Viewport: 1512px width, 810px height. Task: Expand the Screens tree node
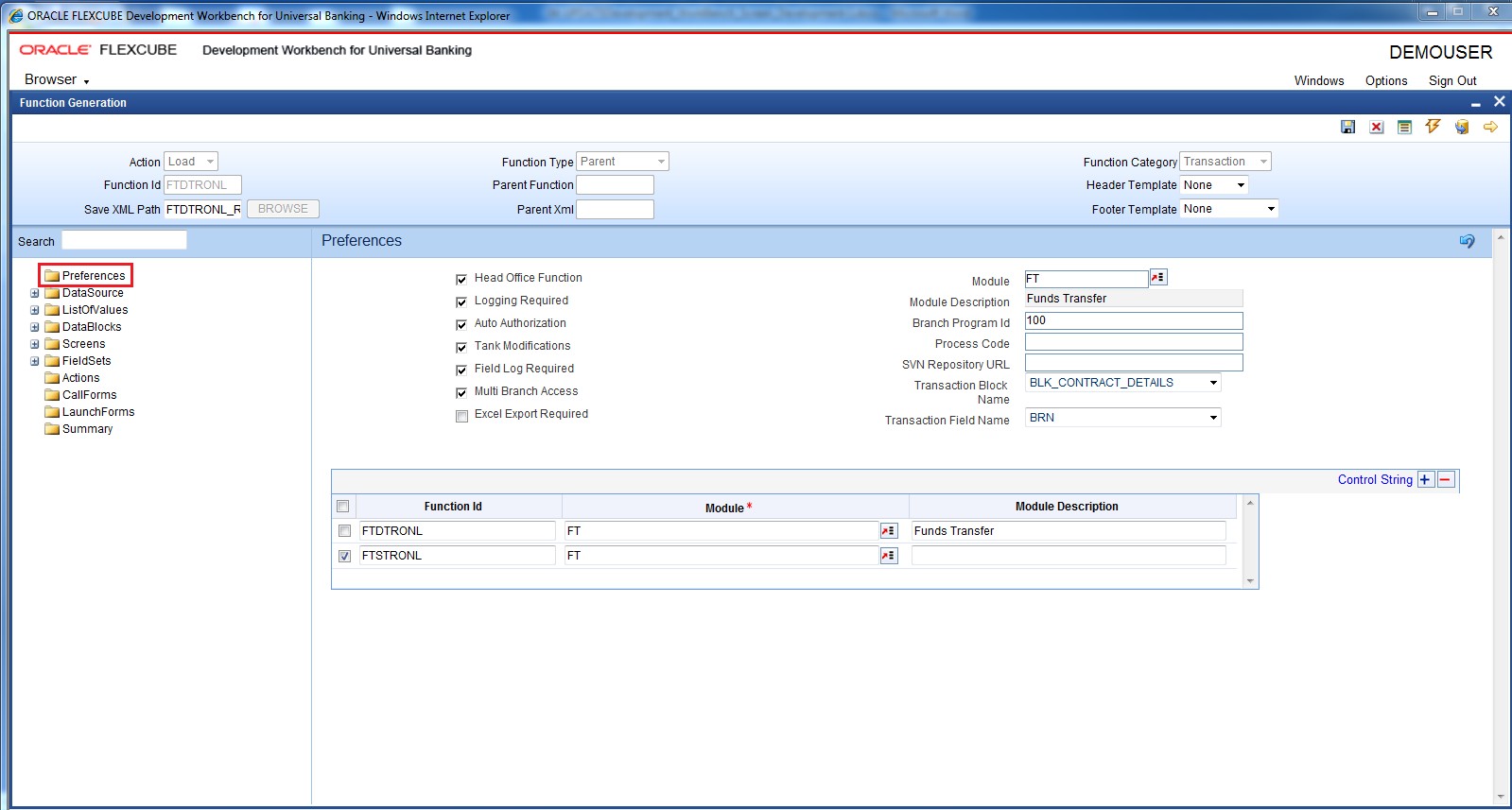(35, 344)
